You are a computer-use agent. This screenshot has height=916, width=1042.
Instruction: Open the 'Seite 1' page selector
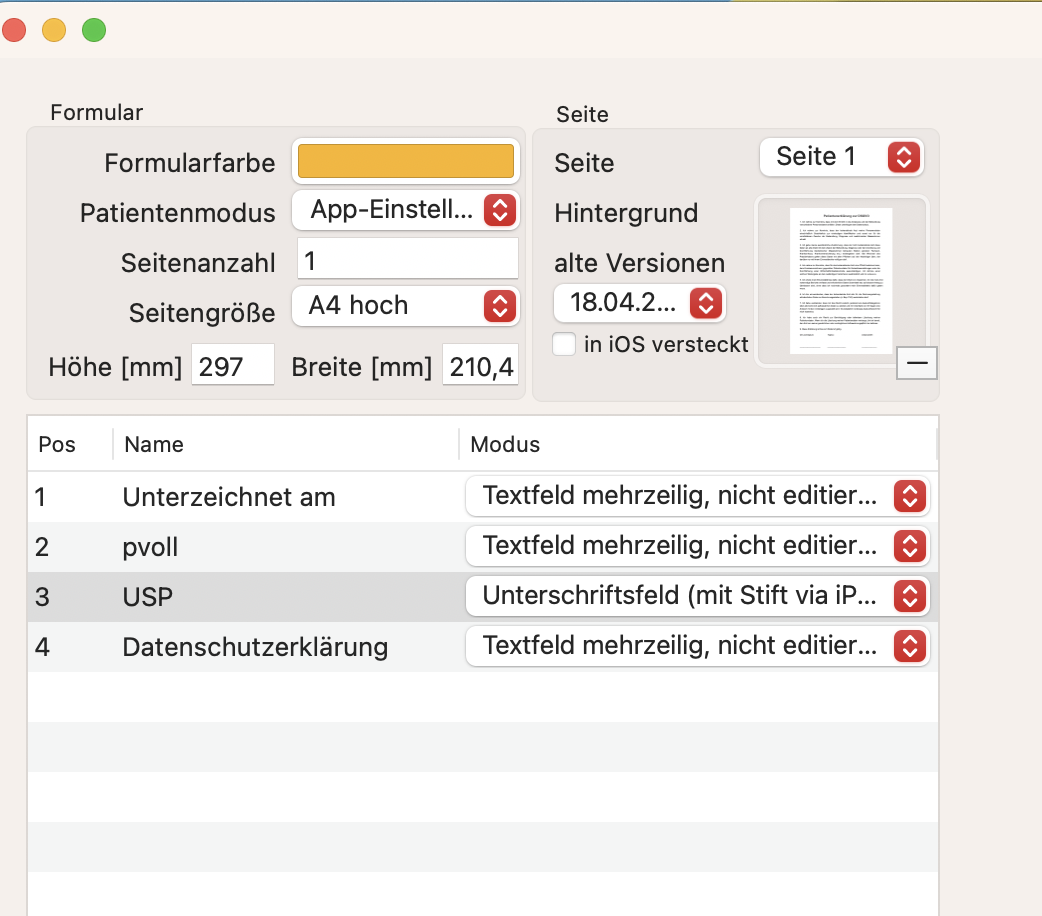(841, 158)
